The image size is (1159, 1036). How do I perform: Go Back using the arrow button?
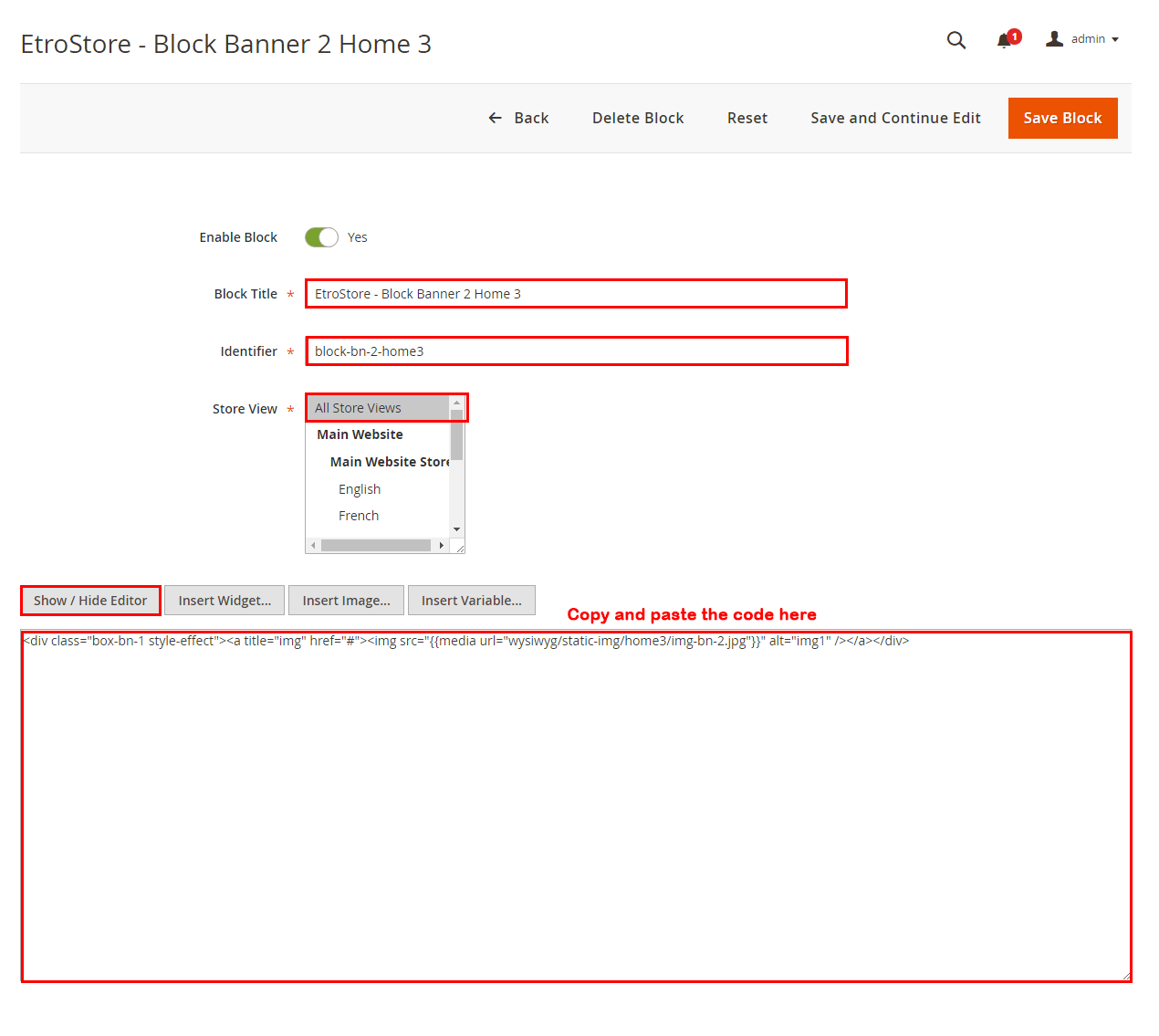coord(518,118)
